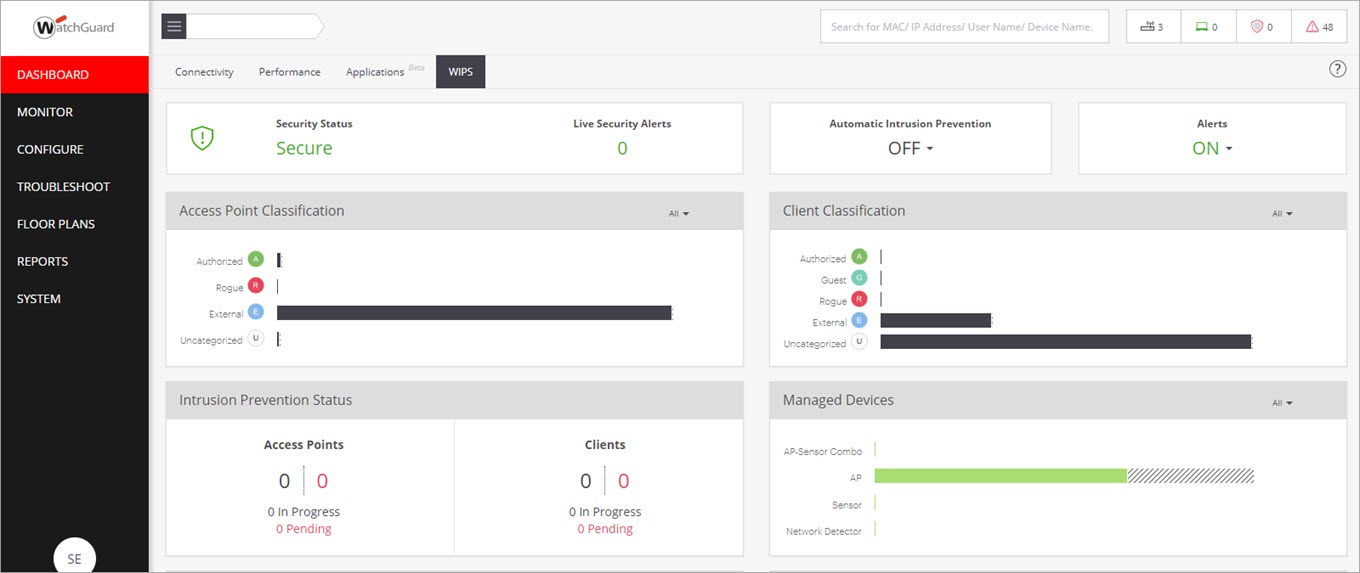
Task: Click 0 Pending under Access Points
Action: [304, 529]
